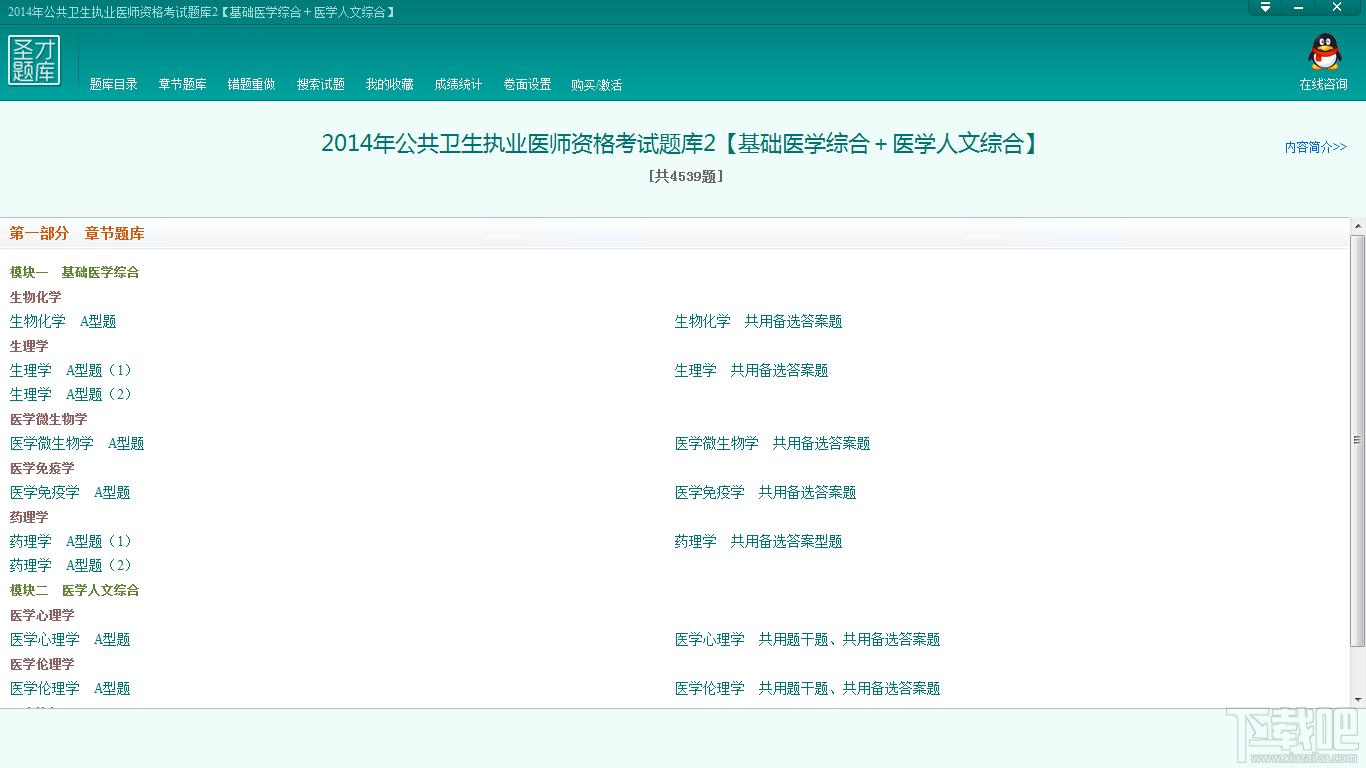This screenshot has width=1366, height=768.
Task: Click the roll-up arrow icon in title bar
Action: 1264,8
